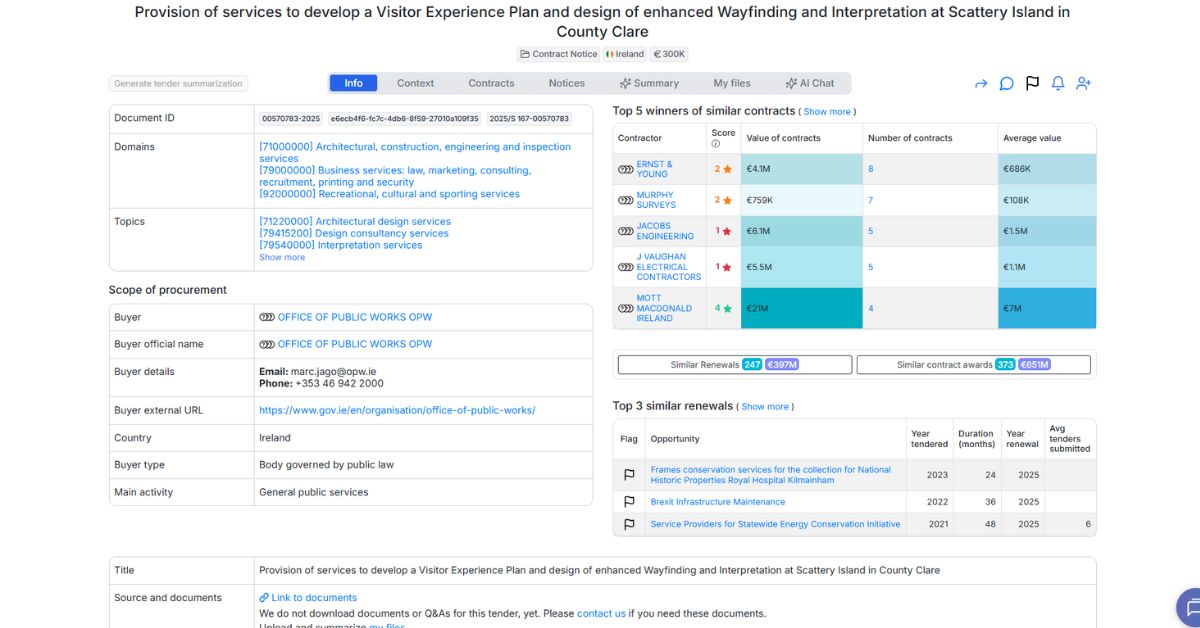Click the notification bell icon
The height and width of the screenshot is (628, 1200).
tap(1058, 84)
